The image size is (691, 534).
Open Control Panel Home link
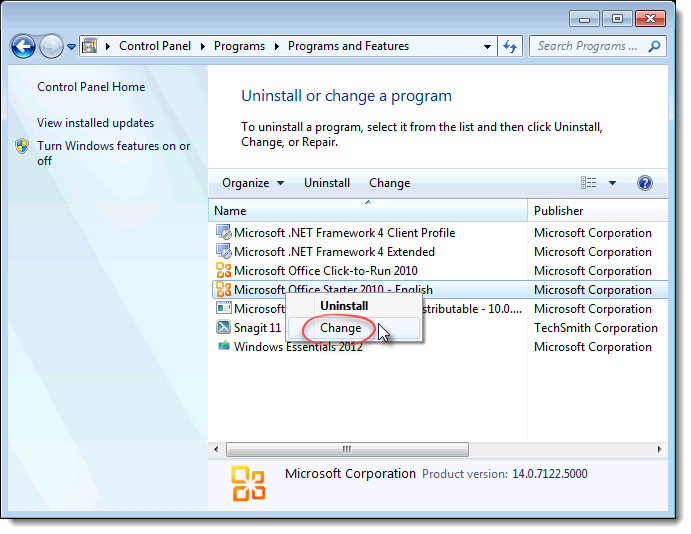[x=91, y=87]
